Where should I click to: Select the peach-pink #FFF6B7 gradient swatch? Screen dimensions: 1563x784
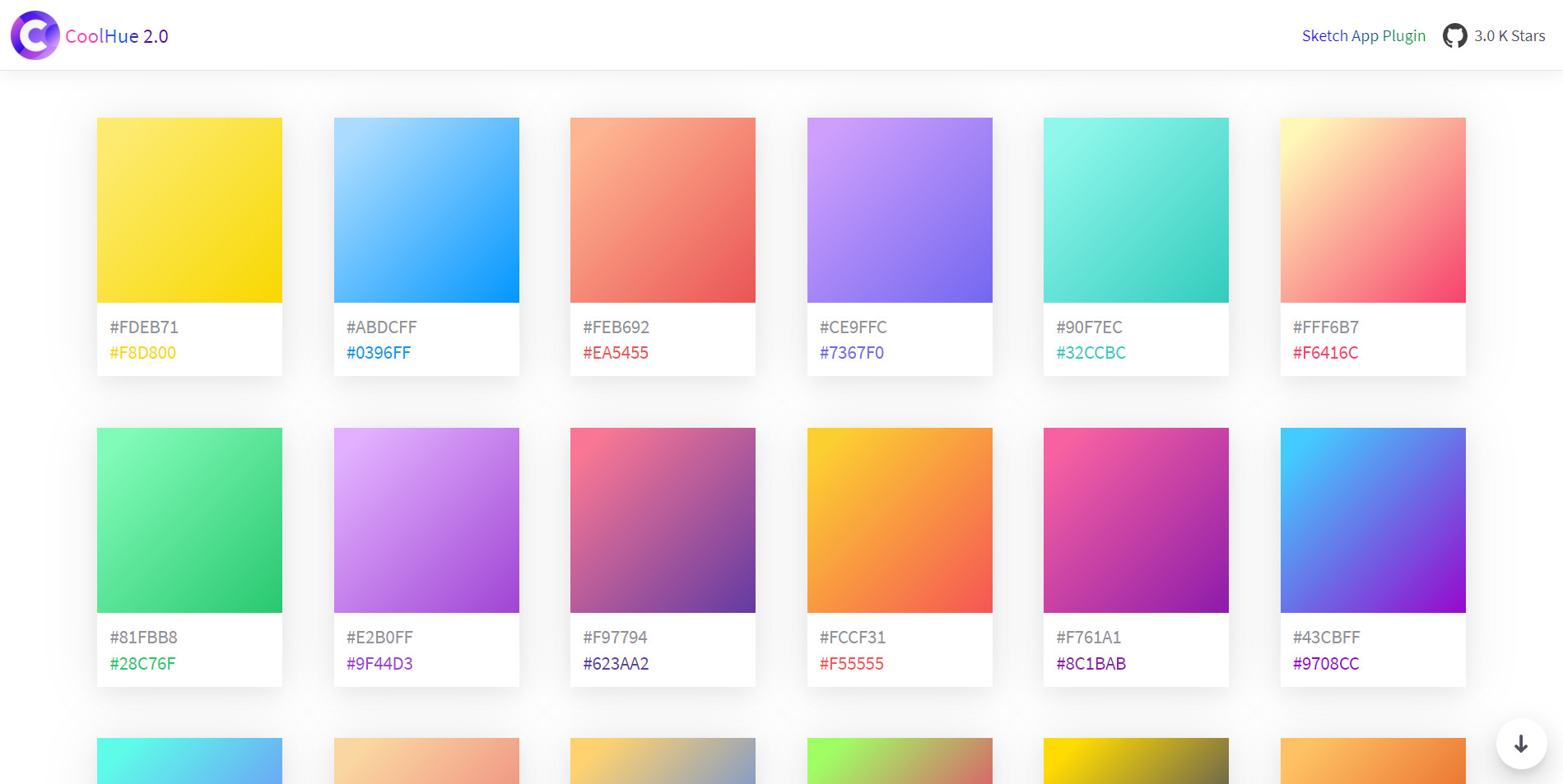pyautogui.click(x=1373, y=210)
